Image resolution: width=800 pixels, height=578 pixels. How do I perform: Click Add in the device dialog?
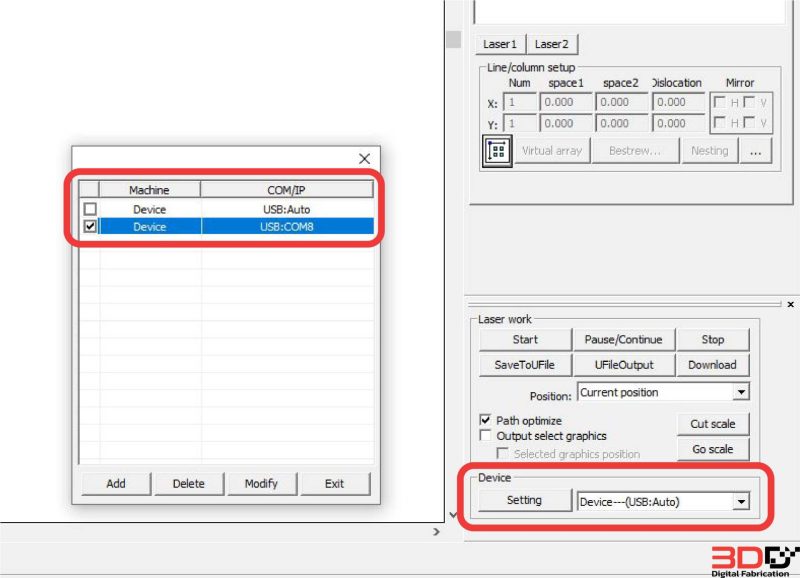click(116, 484)
